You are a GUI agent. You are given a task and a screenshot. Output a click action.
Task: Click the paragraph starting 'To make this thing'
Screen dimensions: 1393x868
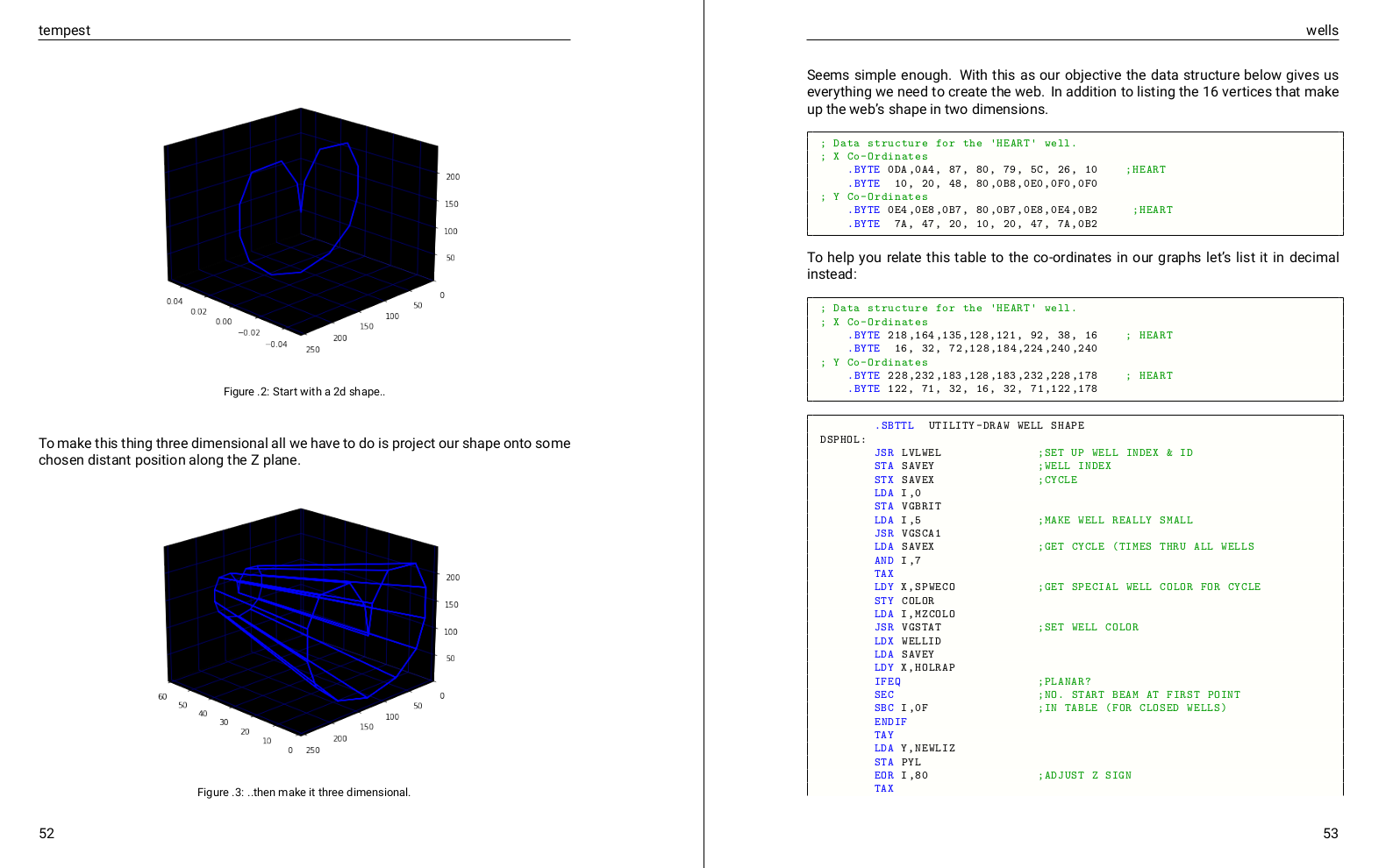point(304,452)
